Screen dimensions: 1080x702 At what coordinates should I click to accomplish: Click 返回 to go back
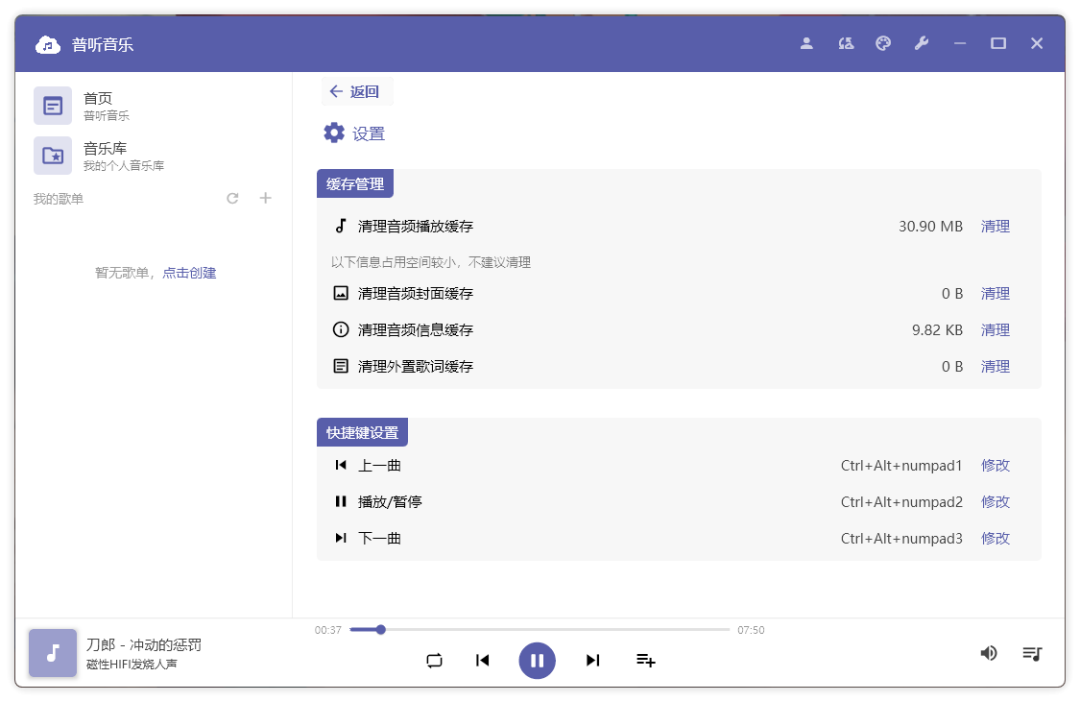(357, 91)
